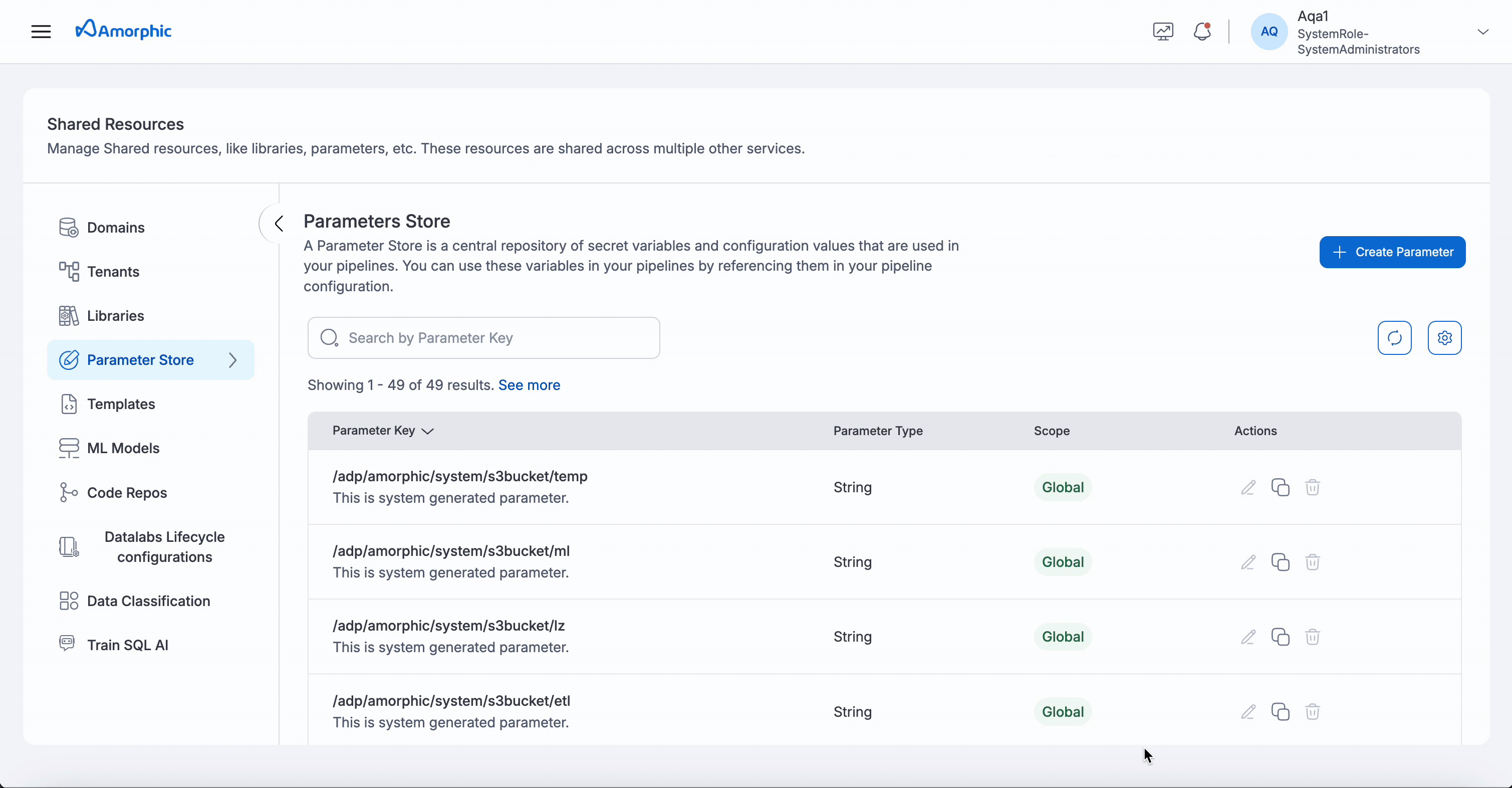Viewport: 1512px width, 788px height.
Task: Click the See more link
Action: point(529,385)
